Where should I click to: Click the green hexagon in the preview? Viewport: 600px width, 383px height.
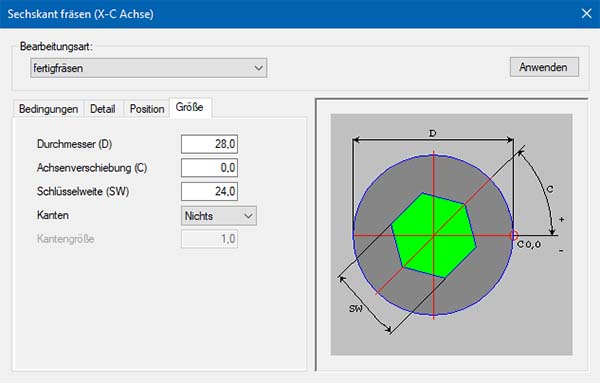433,235
